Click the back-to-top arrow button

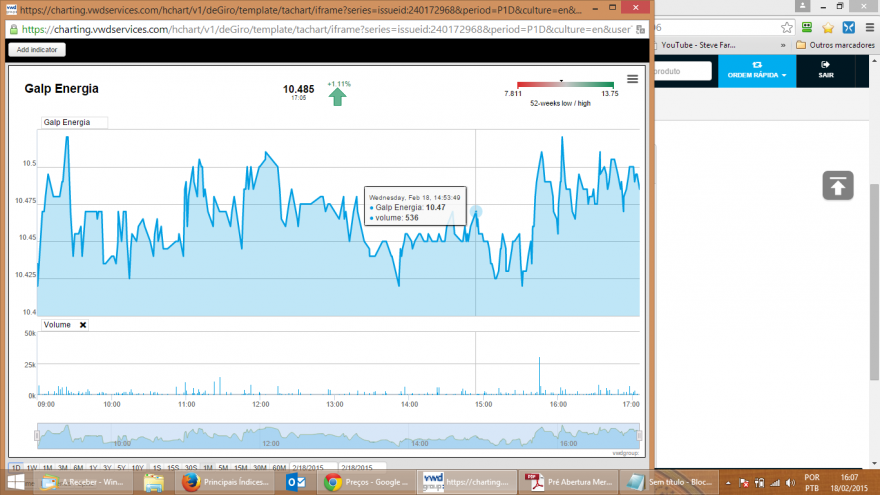coord(838,186)
